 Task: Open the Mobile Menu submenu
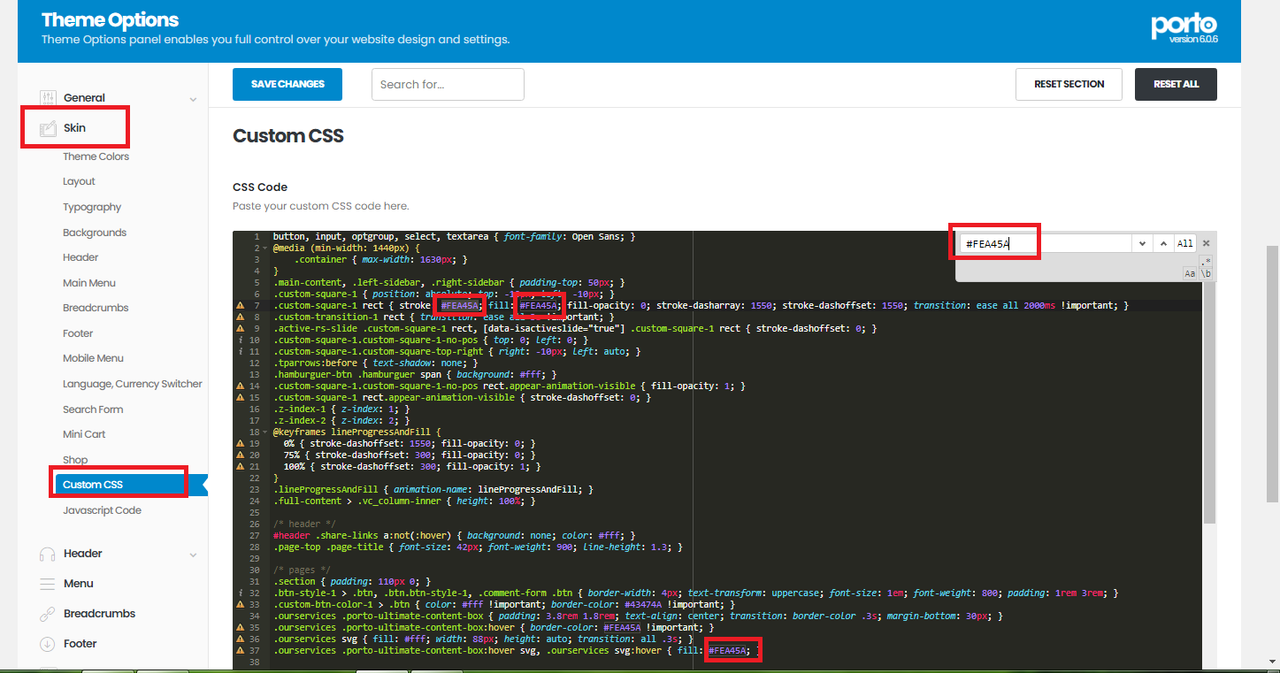(x=93, y=359)
